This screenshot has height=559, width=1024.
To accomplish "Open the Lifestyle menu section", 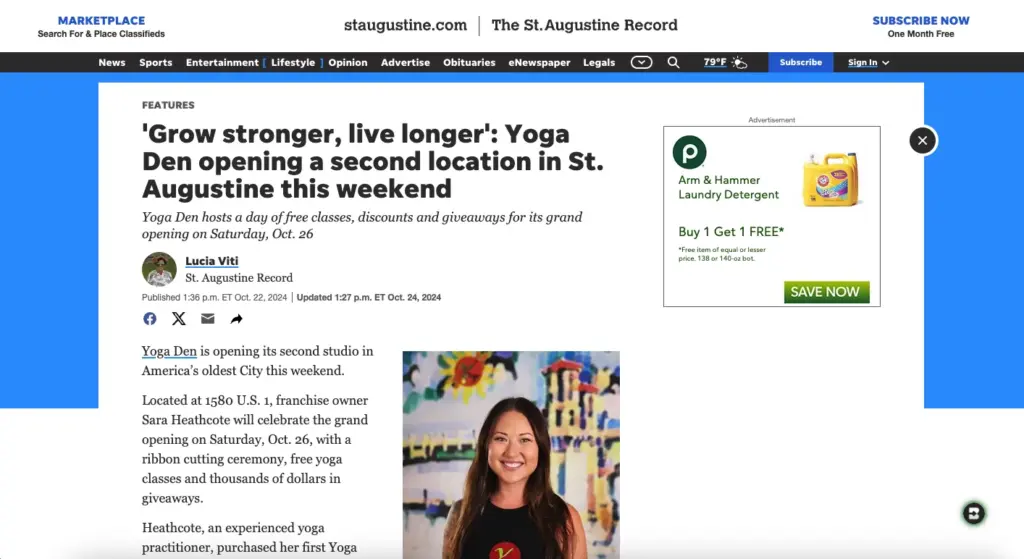I will (x=293, y=63).
